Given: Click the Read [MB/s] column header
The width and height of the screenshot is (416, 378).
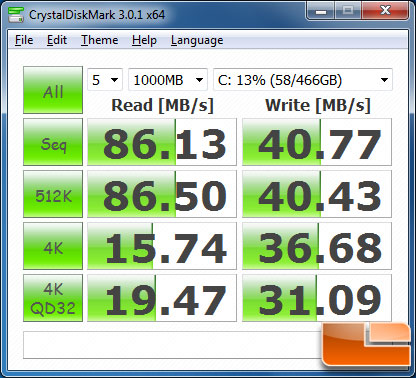Looking at the screenshot, I should pyautogui.click(x=162, y=105).
